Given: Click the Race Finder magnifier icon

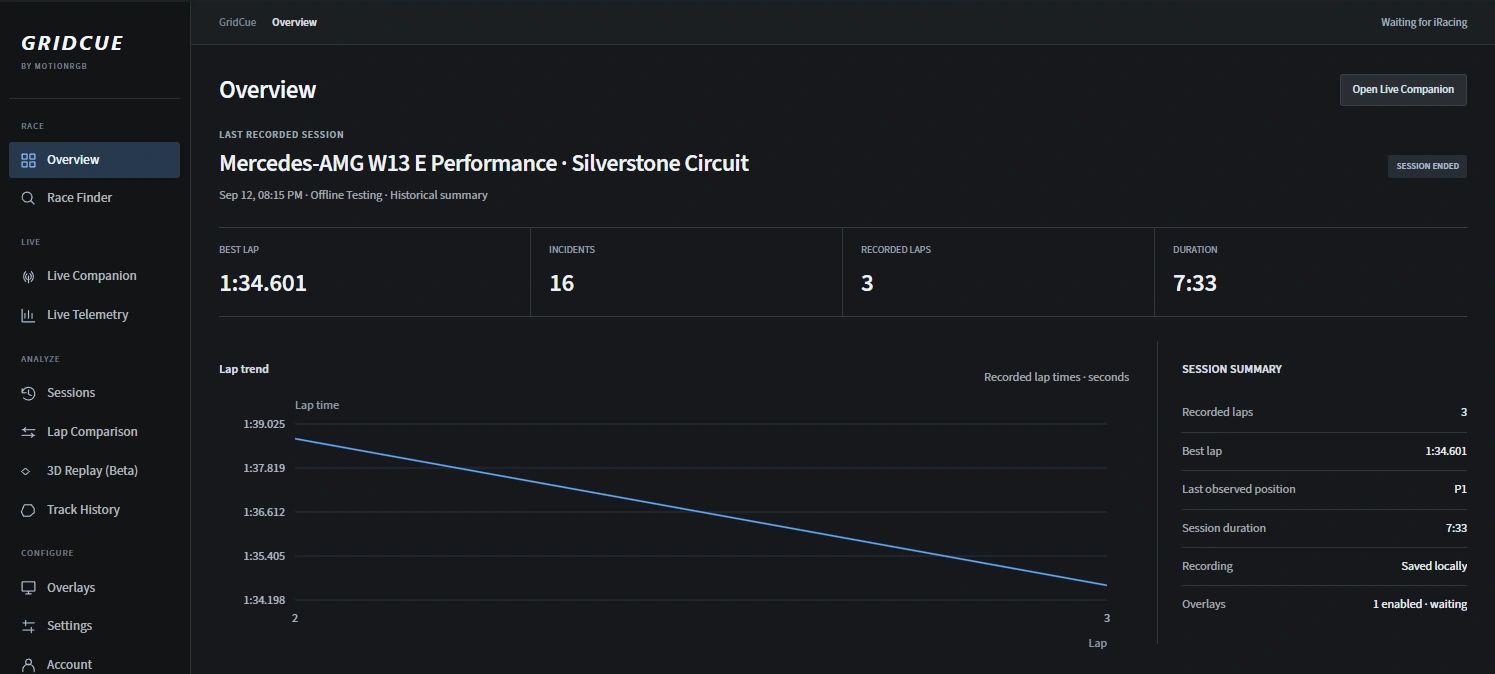Looking at the screenshot, I should coord(28,198).
